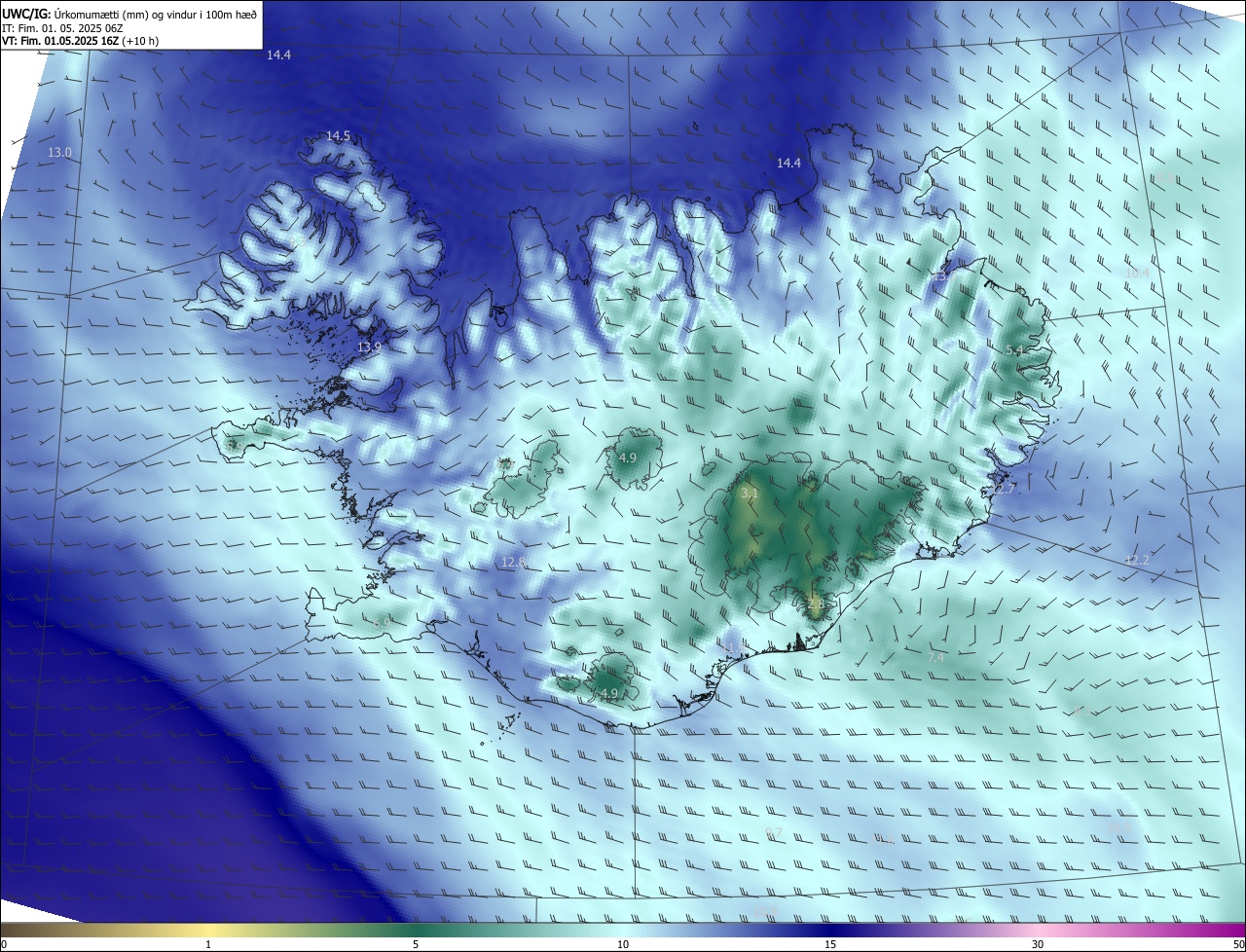Click the 'UWC/IG: Úrkomumætti (mm)' title line
Screen dimensions: 1246x952
129,14
